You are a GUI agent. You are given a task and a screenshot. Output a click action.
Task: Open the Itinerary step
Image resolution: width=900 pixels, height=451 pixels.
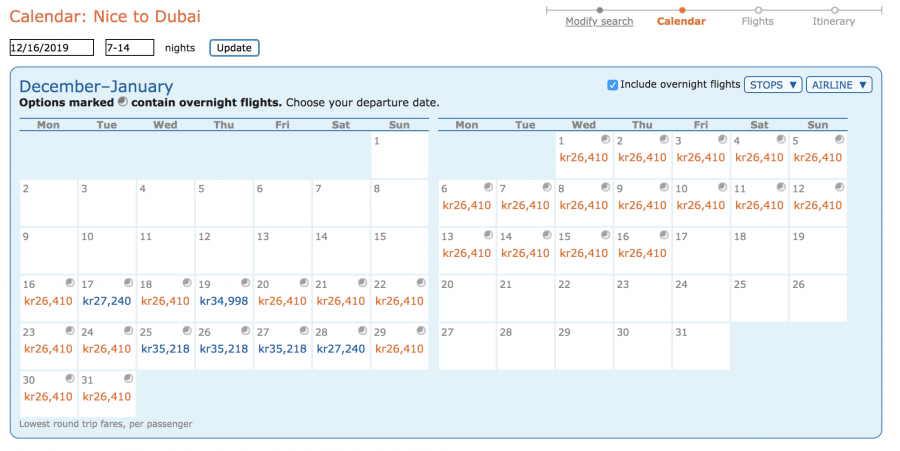click(x=834, y=21)
